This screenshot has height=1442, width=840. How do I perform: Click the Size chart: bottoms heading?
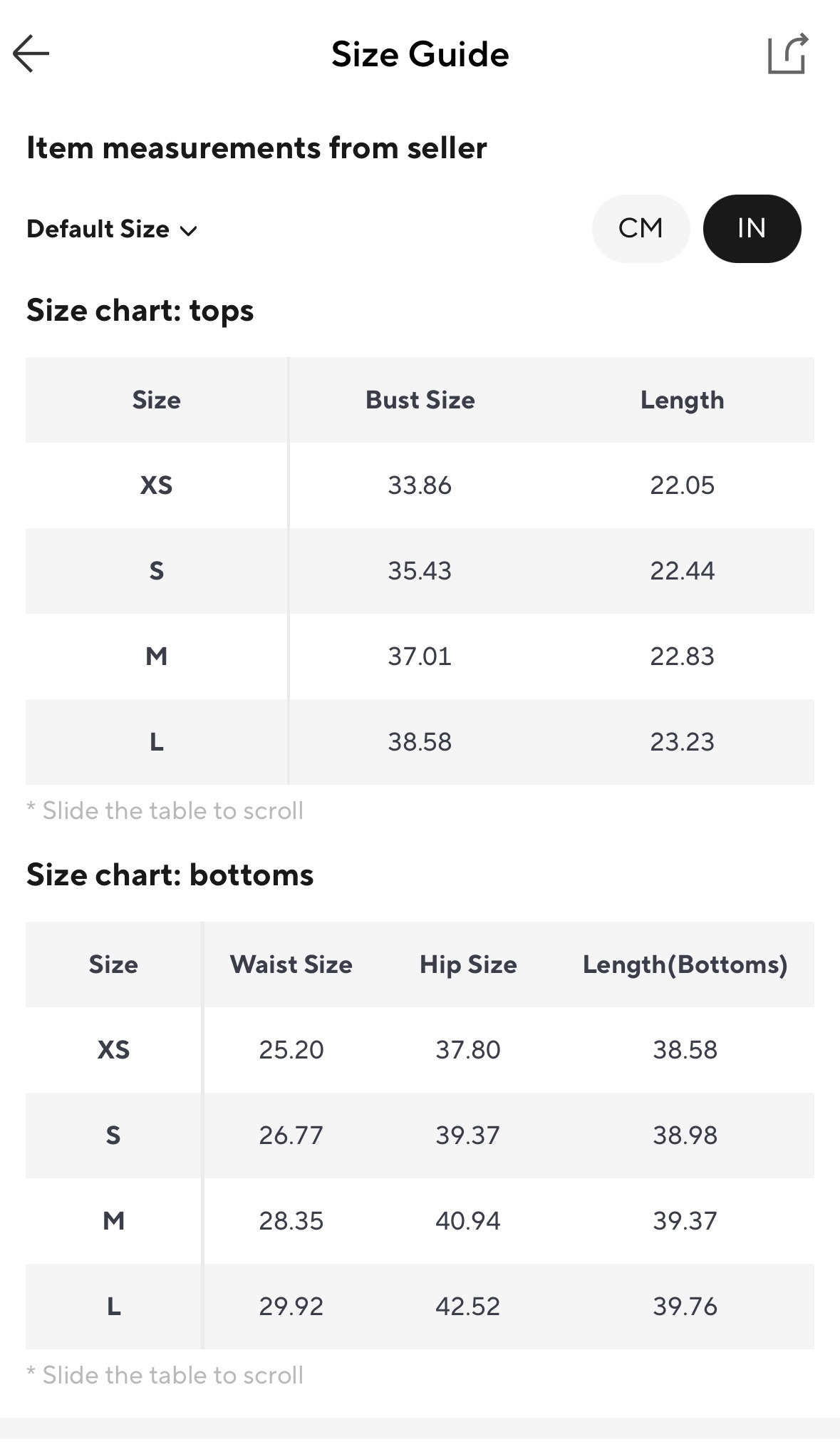[x=170, y=875]
